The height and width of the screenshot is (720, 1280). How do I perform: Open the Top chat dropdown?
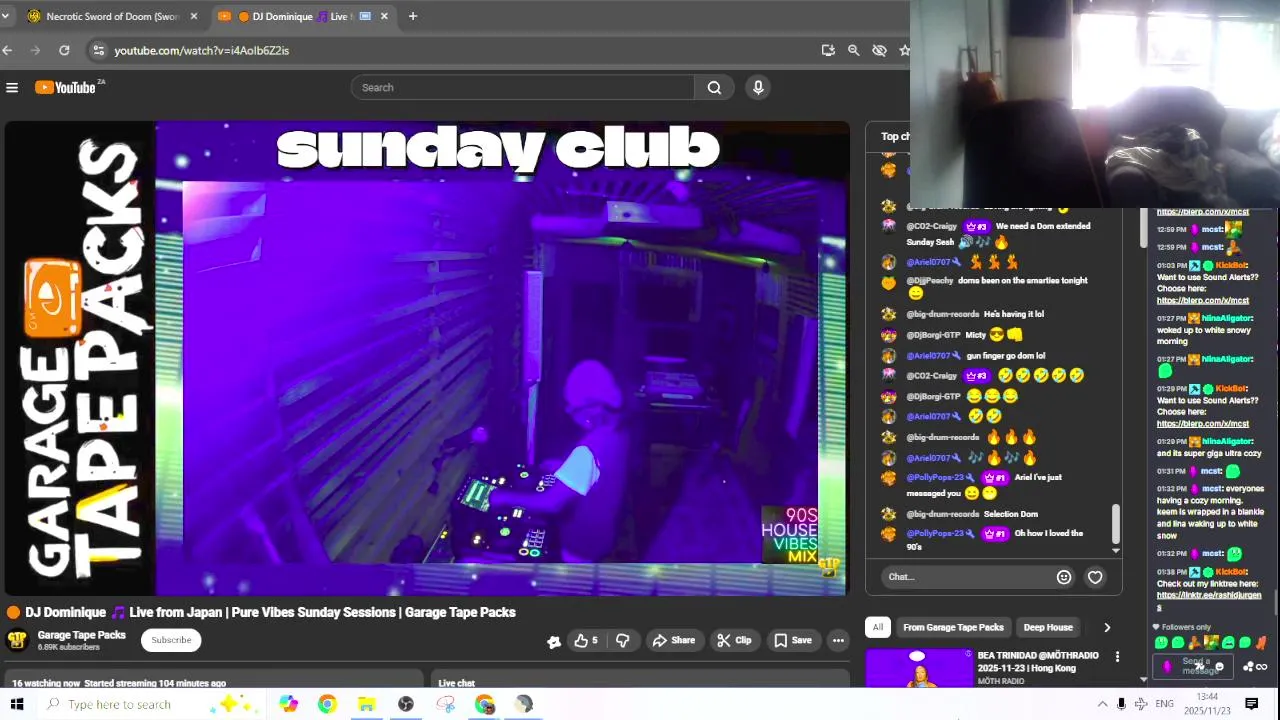pos(895,136)
